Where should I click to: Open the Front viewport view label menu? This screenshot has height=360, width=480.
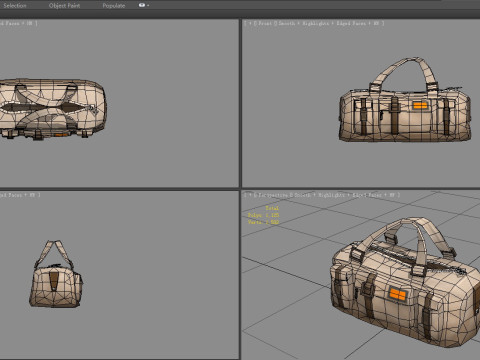point(265,23)
